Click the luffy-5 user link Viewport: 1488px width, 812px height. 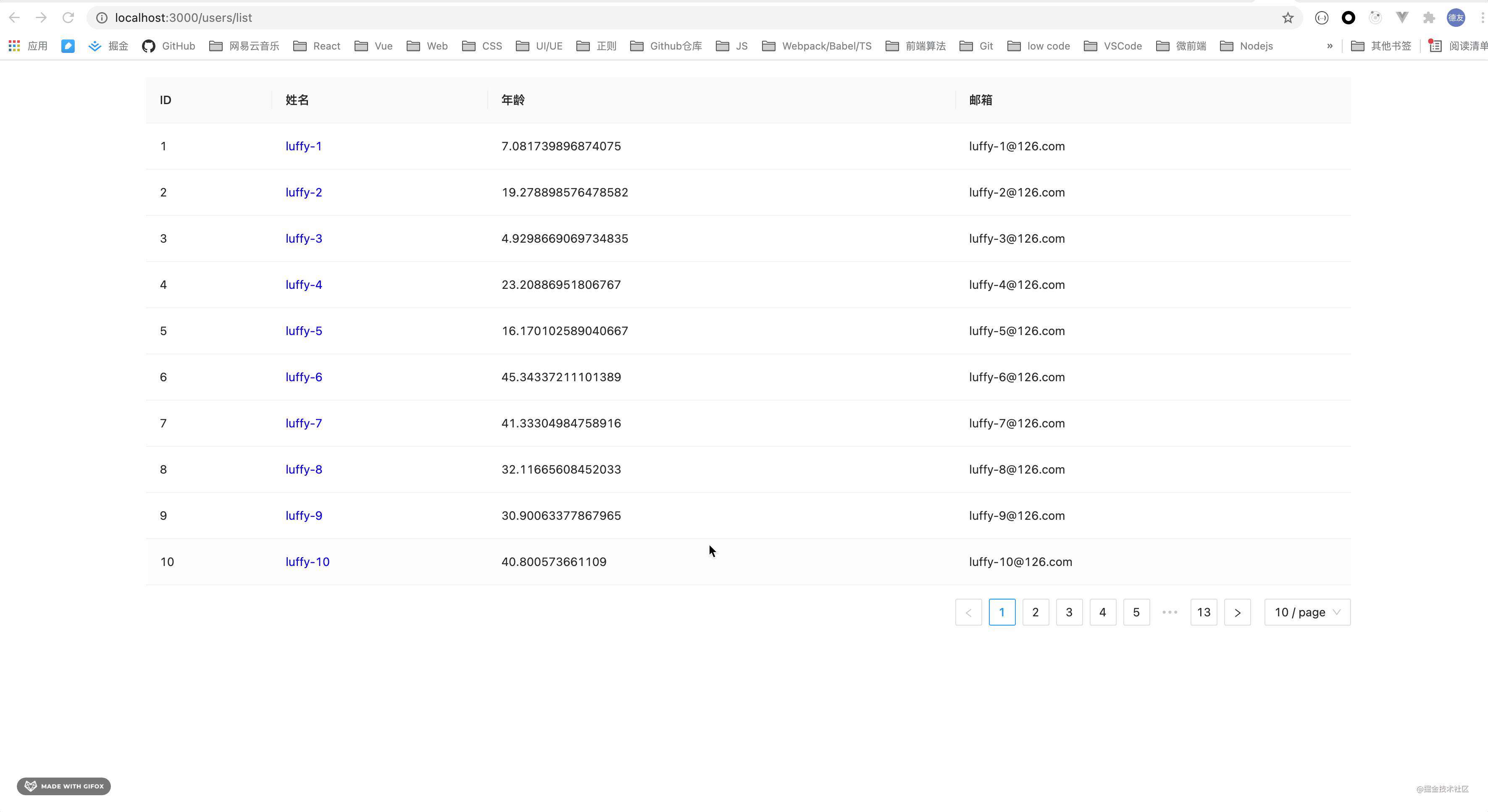tap(303, 331)
